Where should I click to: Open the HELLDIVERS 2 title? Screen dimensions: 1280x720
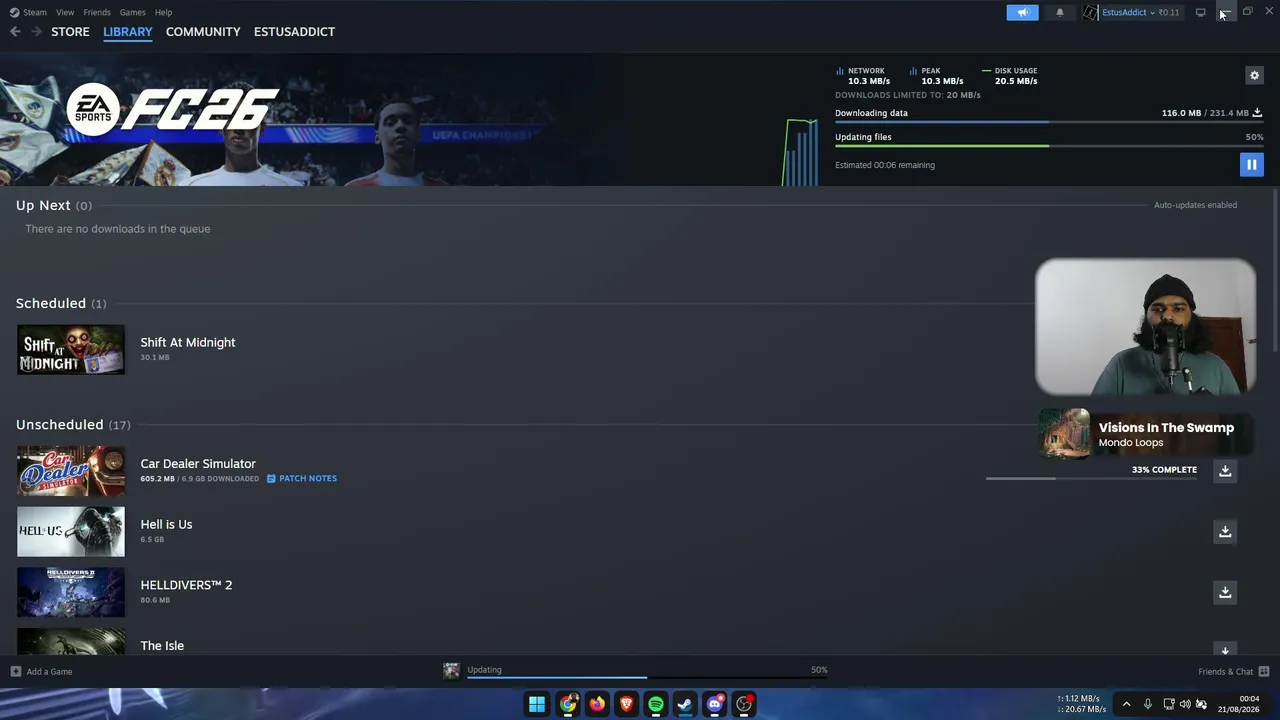tap(186, 585)
